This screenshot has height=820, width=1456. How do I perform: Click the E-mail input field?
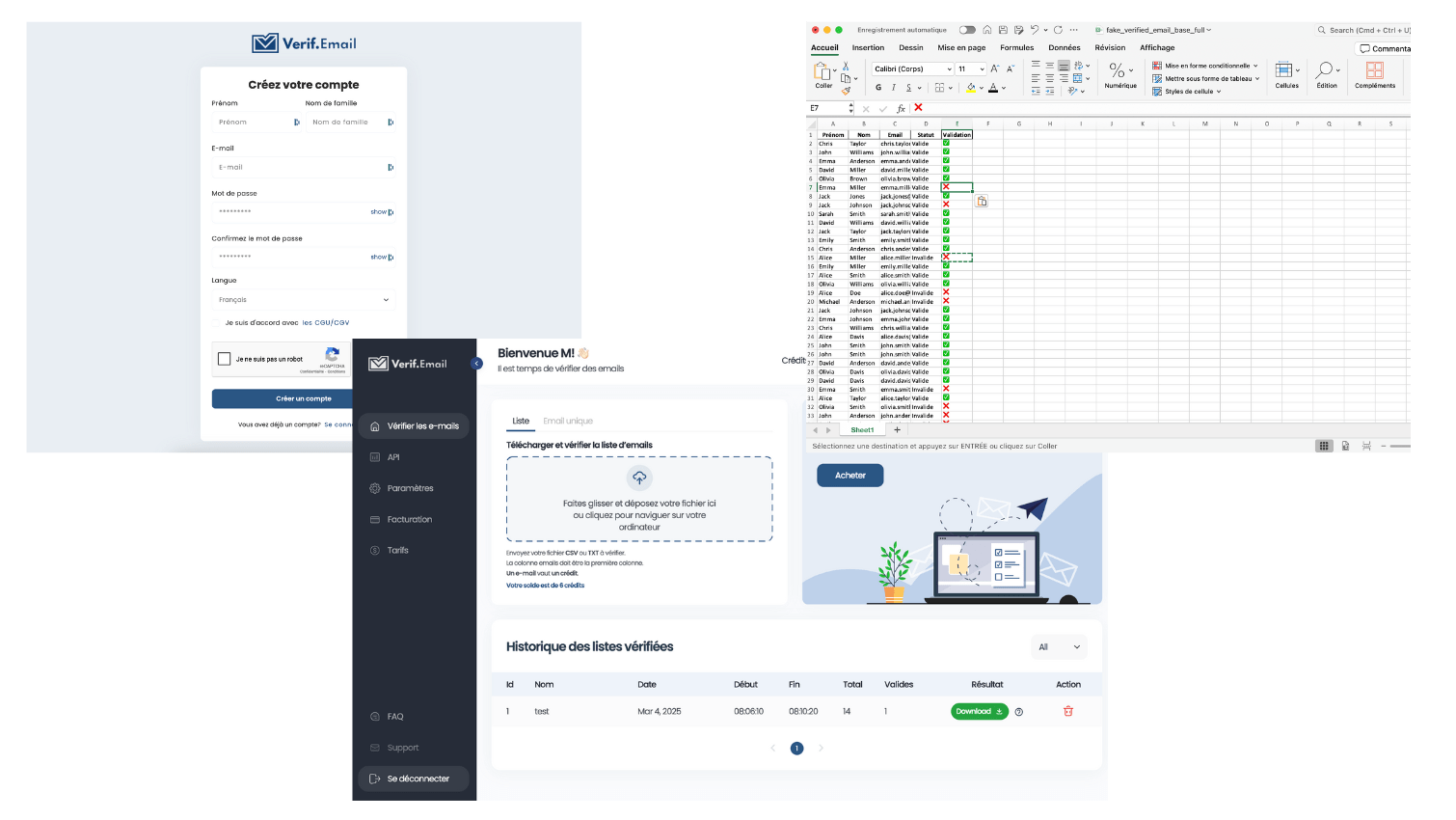click(304, 167)
